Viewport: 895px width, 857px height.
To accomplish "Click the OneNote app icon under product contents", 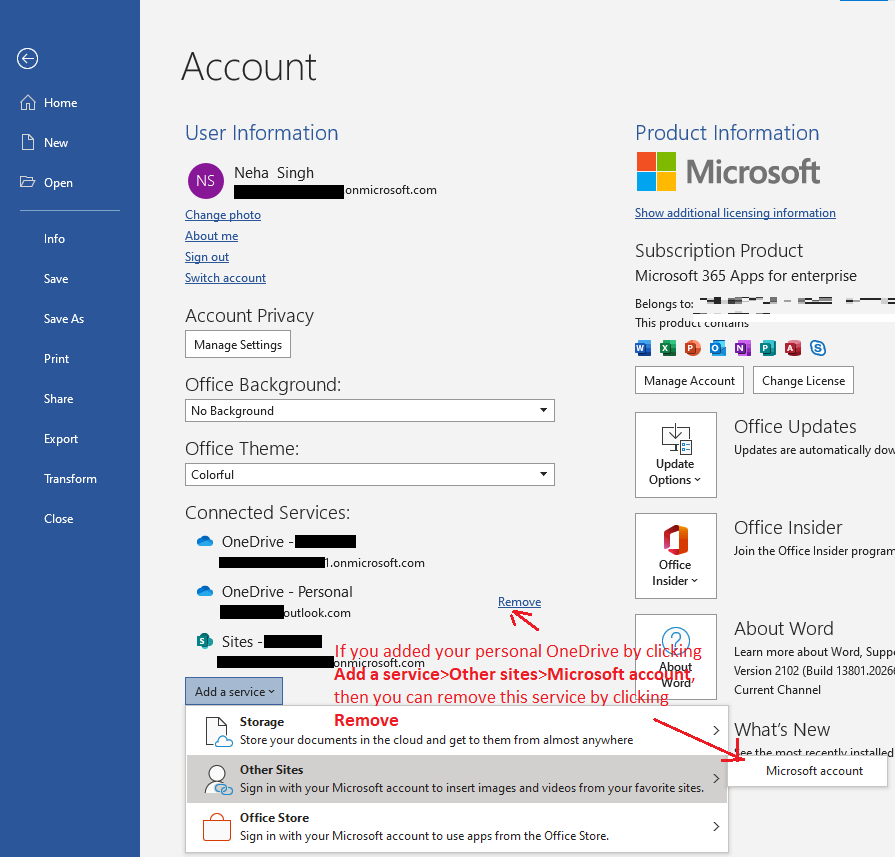I will [x=743, y=348].
